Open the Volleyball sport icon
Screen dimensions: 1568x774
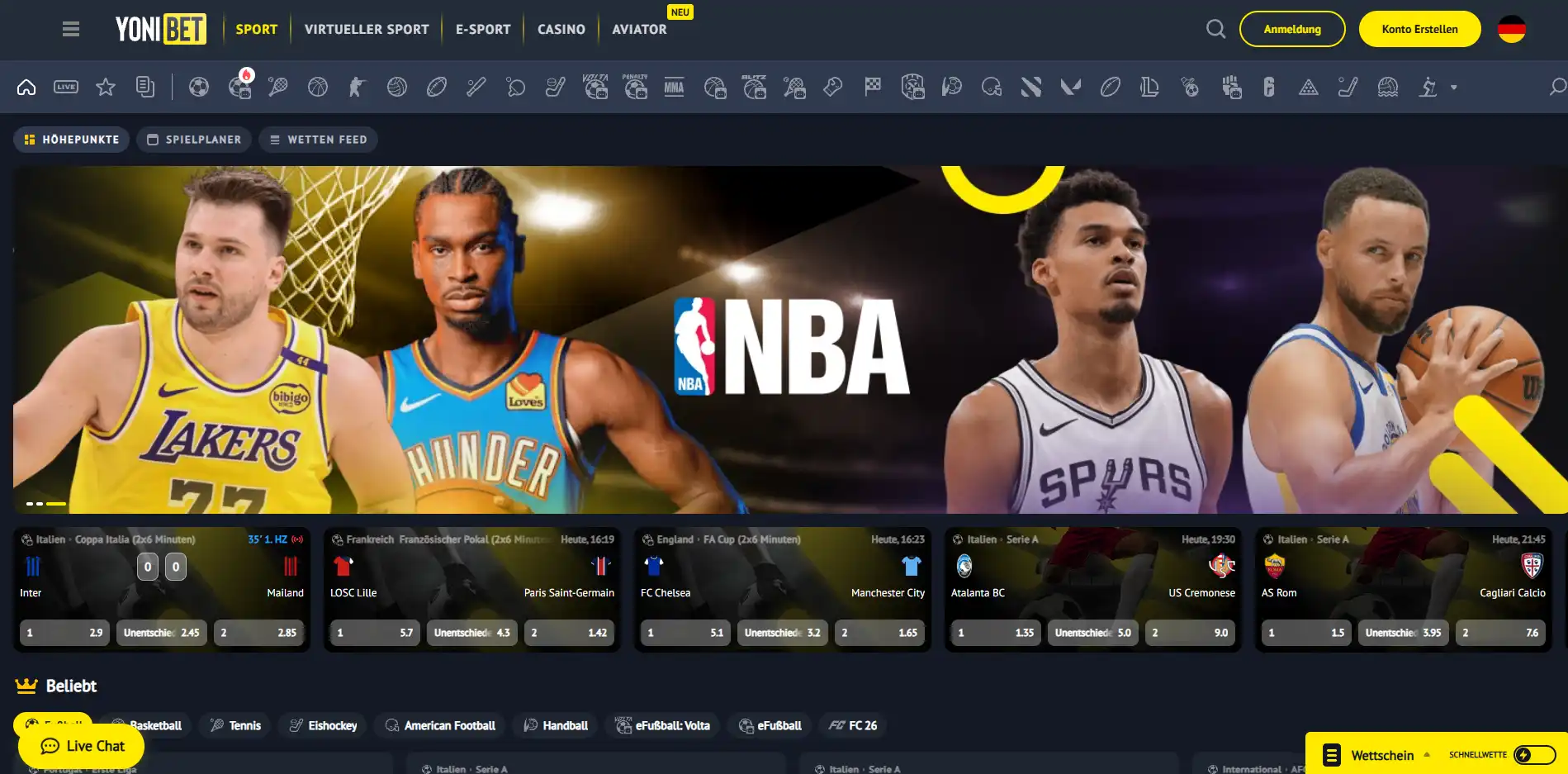[397, 86]
